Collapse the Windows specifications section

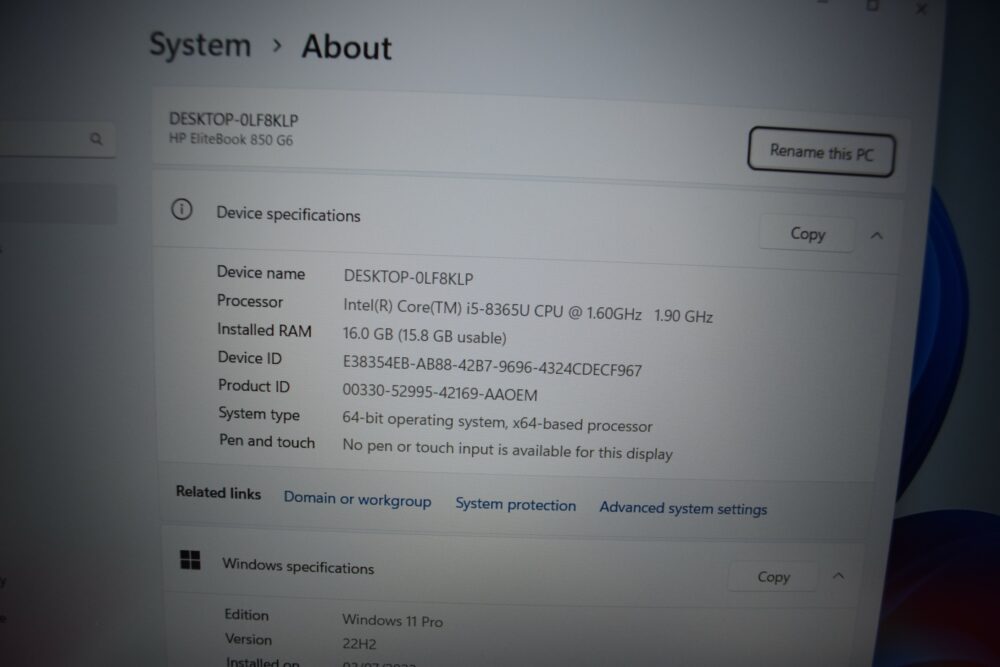pos(838,576)
